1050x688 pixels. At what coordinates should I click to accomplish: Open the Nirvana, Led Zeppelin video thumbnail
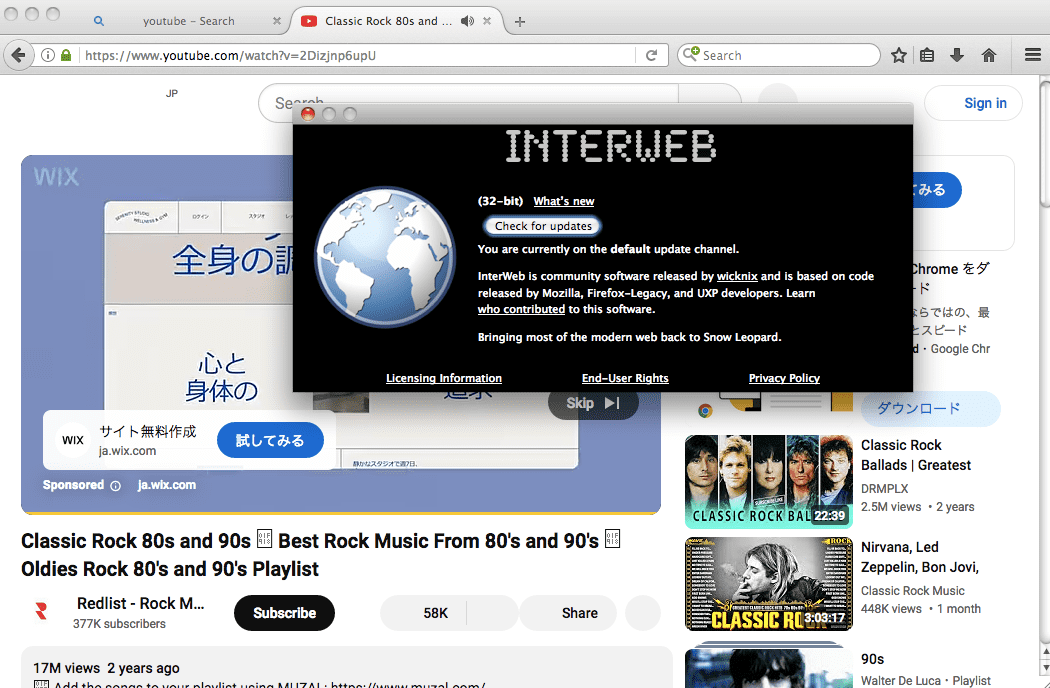769,584
